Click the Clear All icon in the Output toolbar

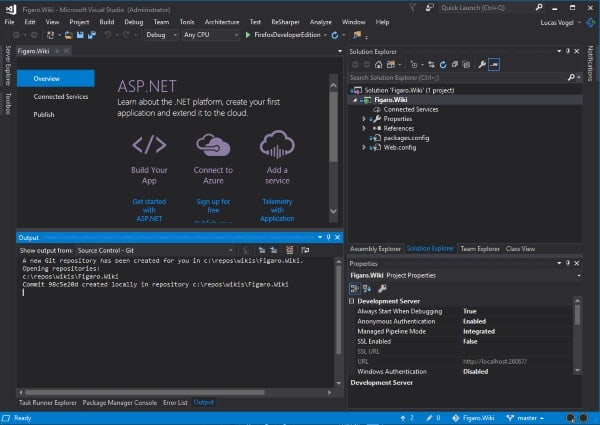(290, 250)
